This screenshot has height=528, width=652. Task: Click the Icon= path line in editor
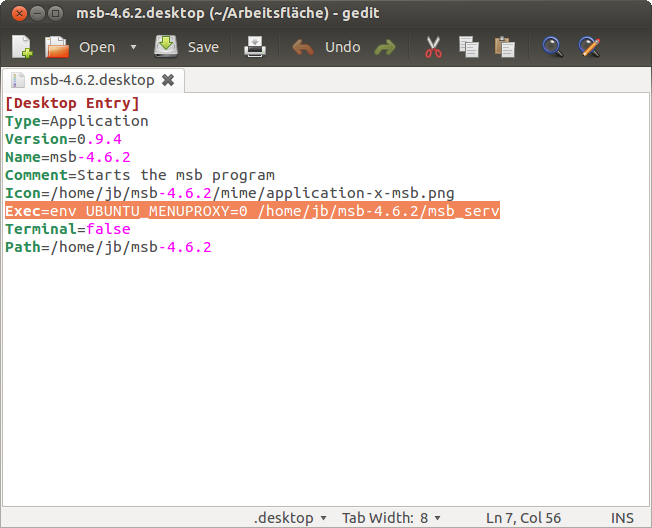pyautogui.click(x=230, y=193)
